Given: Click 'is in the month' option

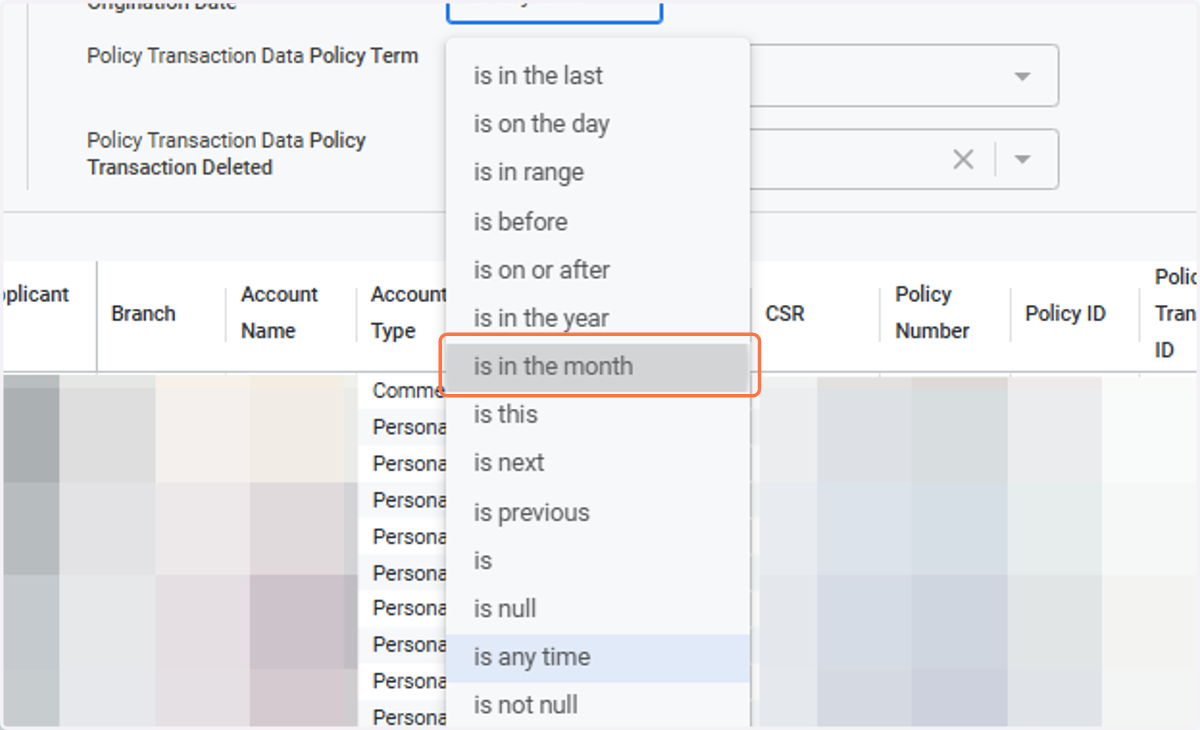Looking at the screenshot, I should pyautogui.click(x=597, y=366).
